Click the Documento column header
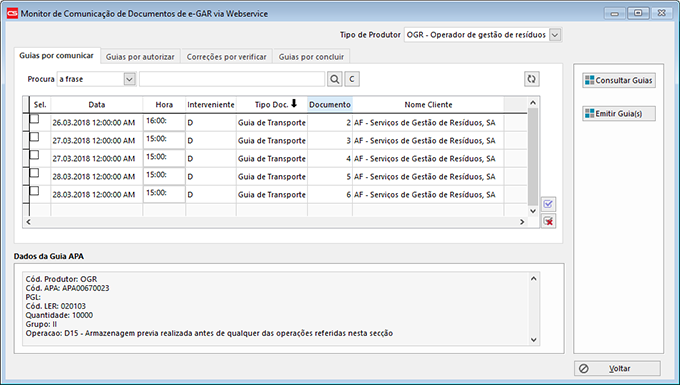680x385 pixels. pyautogui.click(x=330, y=104)
